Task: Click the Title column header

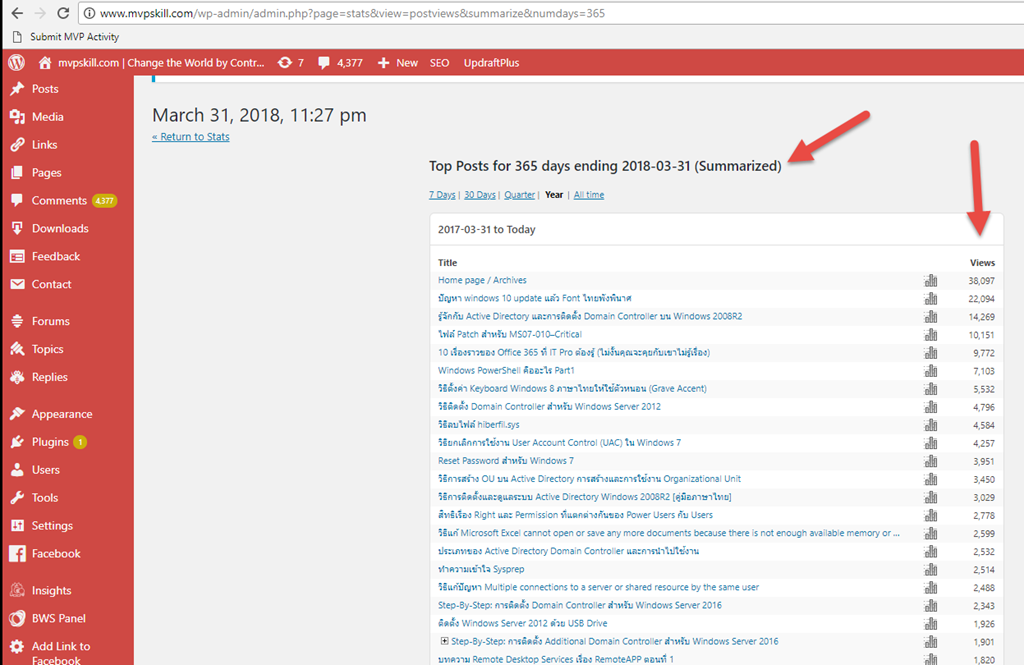Action: 447,263
